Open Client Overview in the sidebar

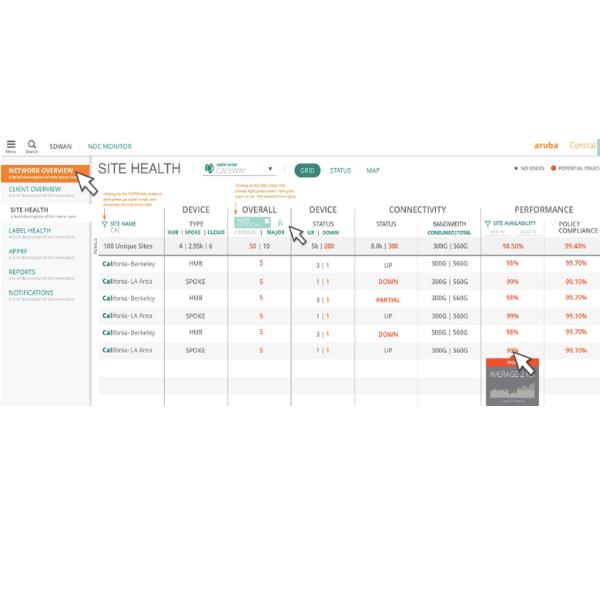[x=35, y=188]
